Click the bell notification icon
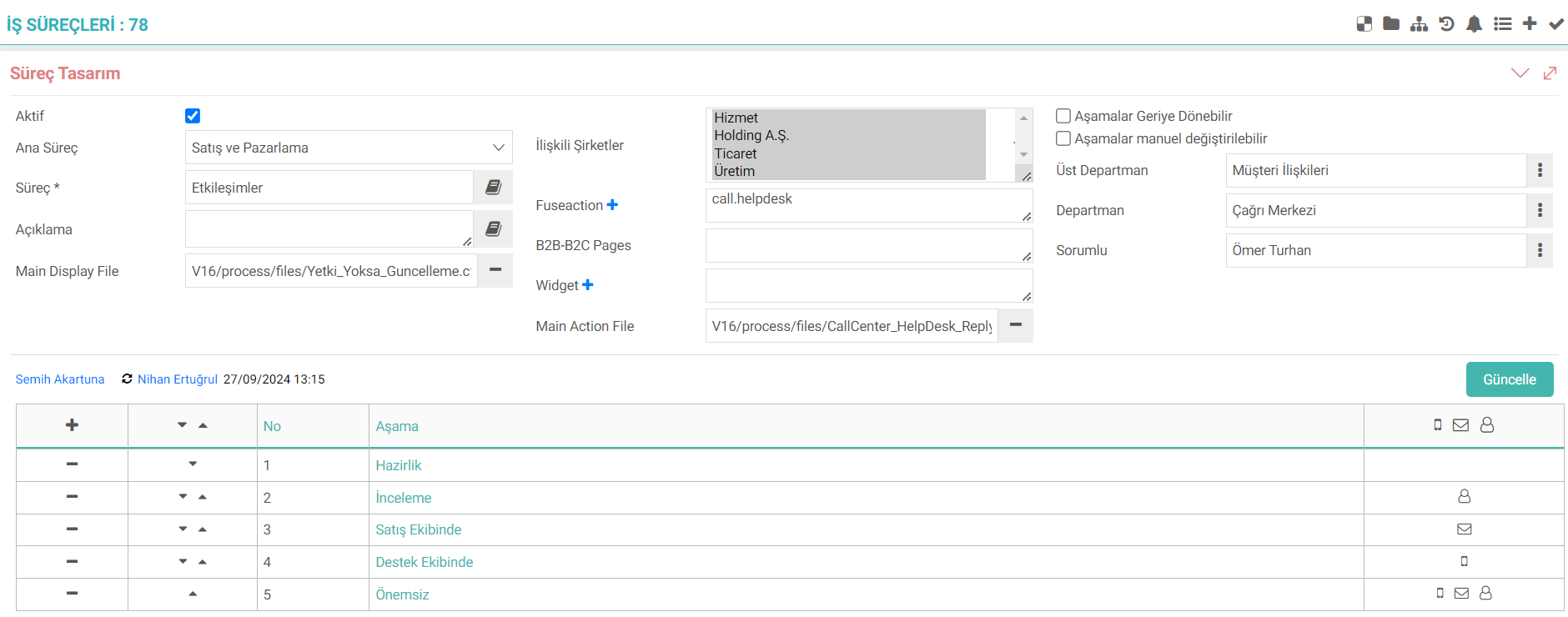Image resolution: width=1568 pixels, height=617 pixels. (x=1475, y=24)
